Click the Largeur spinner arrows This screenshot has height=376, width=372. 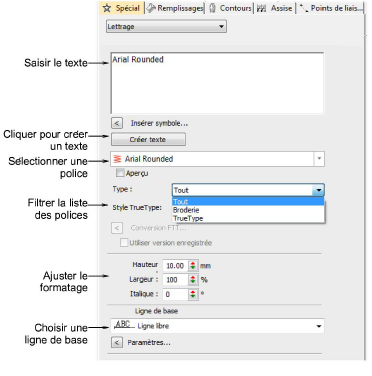pyautogui.click(x=193, y=280)
